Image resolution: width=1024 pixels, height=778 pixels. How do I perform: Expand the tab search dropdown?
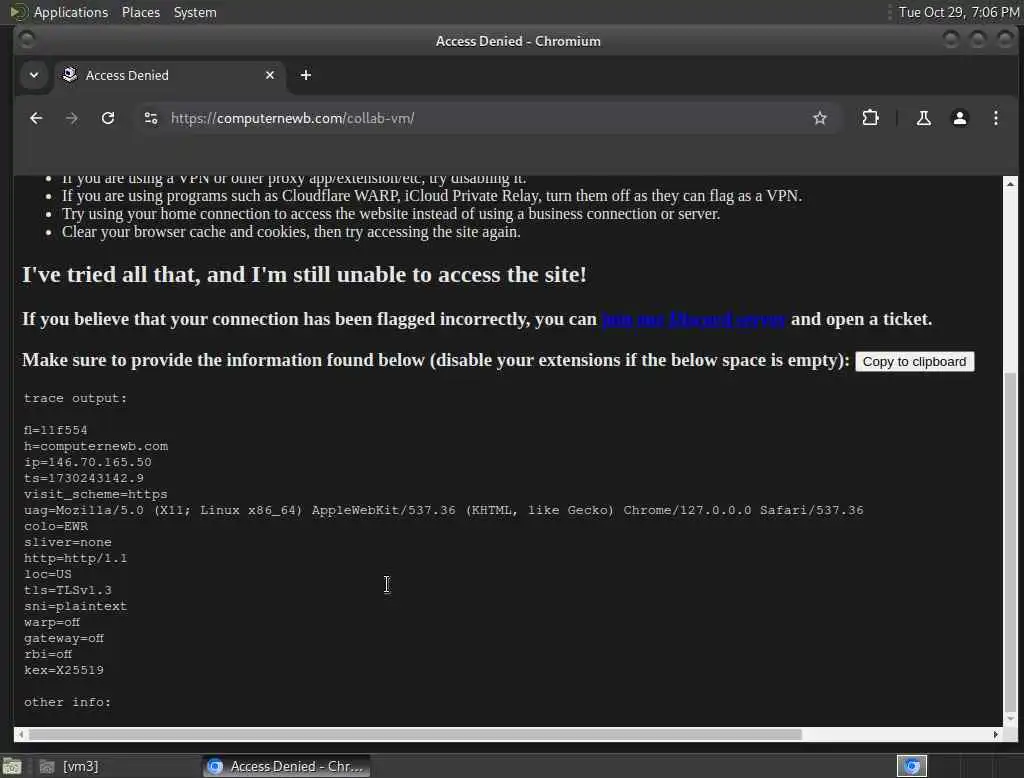pyautogui.click(x=34, y=75)
